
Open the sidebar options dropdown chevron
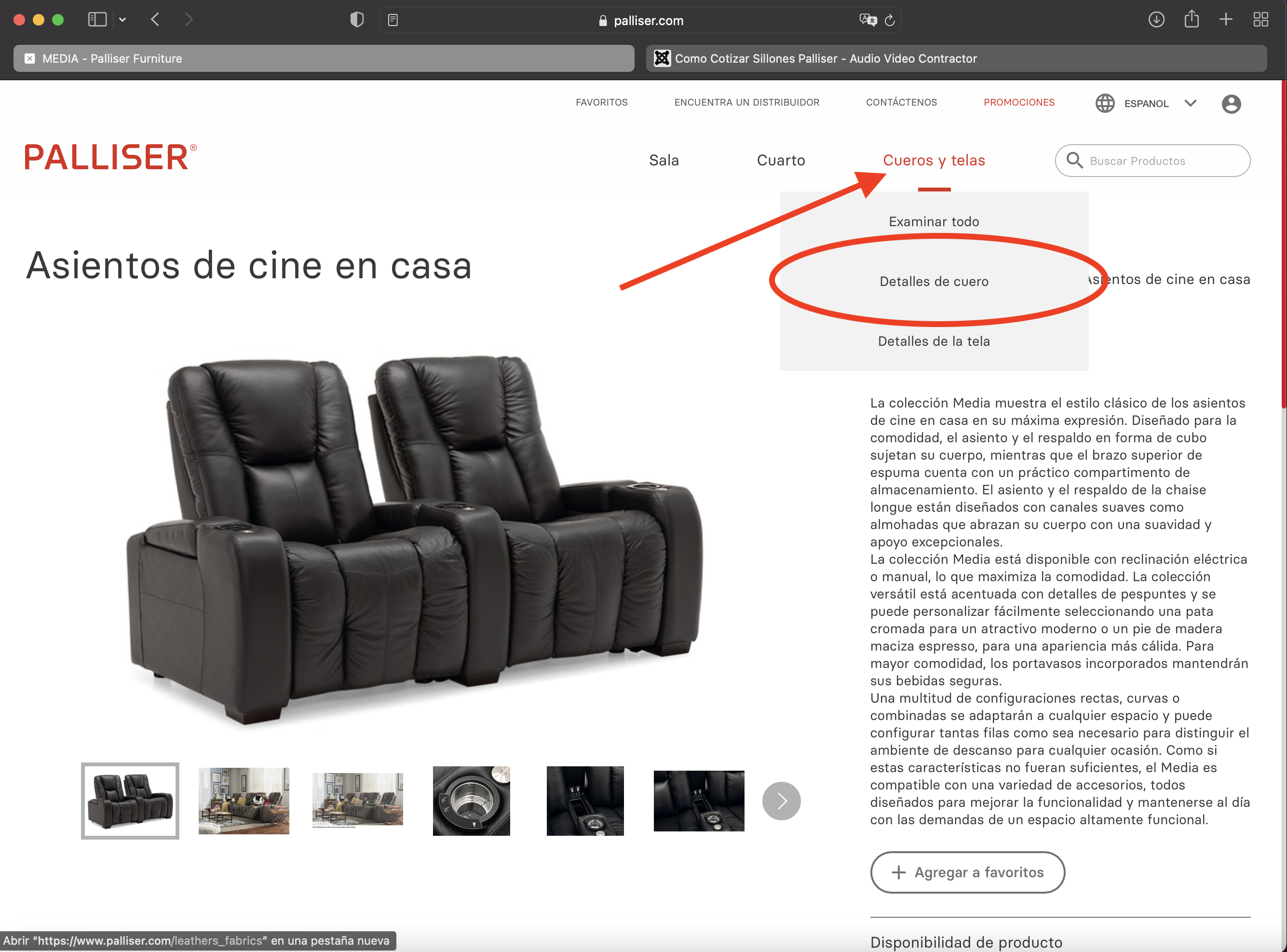coord(122,20)
